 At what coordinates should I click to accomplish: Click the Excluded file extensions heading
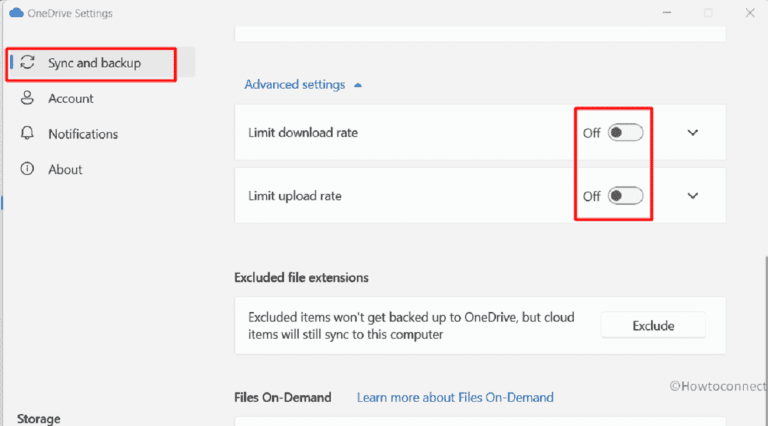pos(301,278)
